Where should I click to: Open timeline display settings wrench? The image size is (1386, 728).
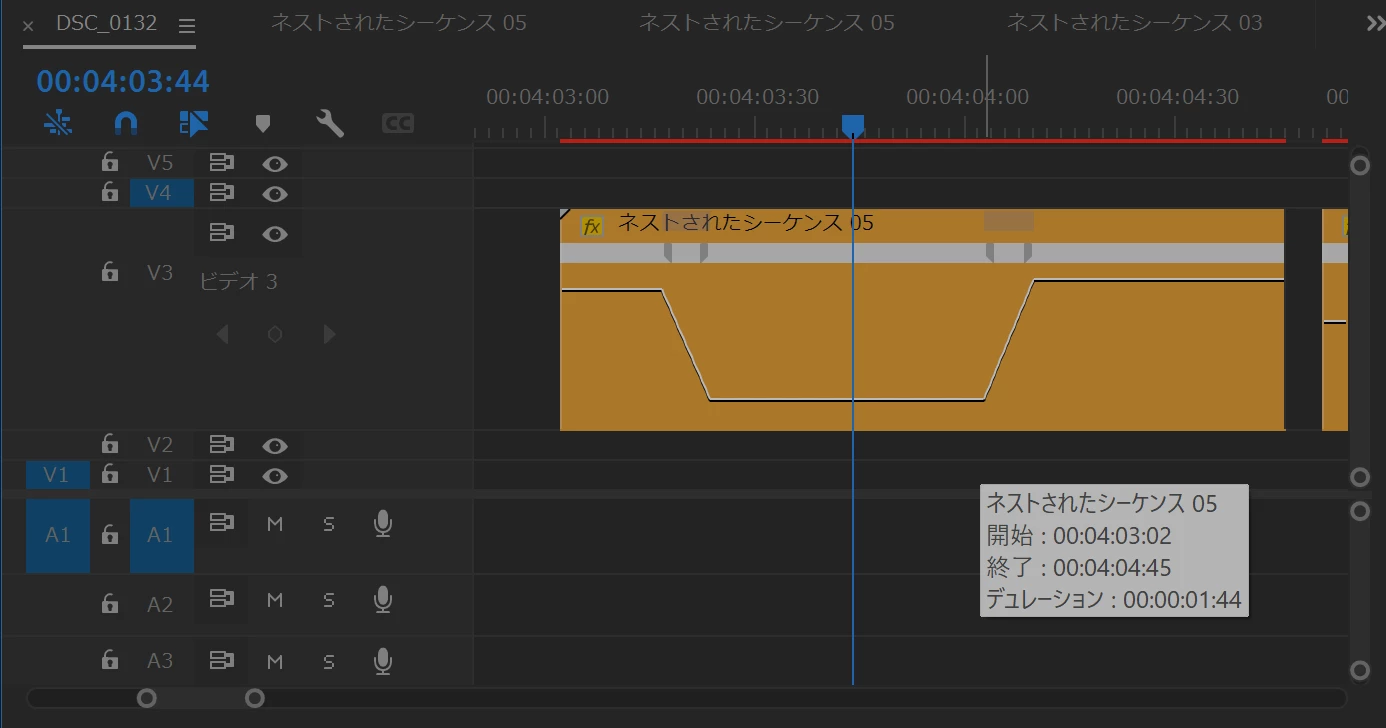coord(330,123)
